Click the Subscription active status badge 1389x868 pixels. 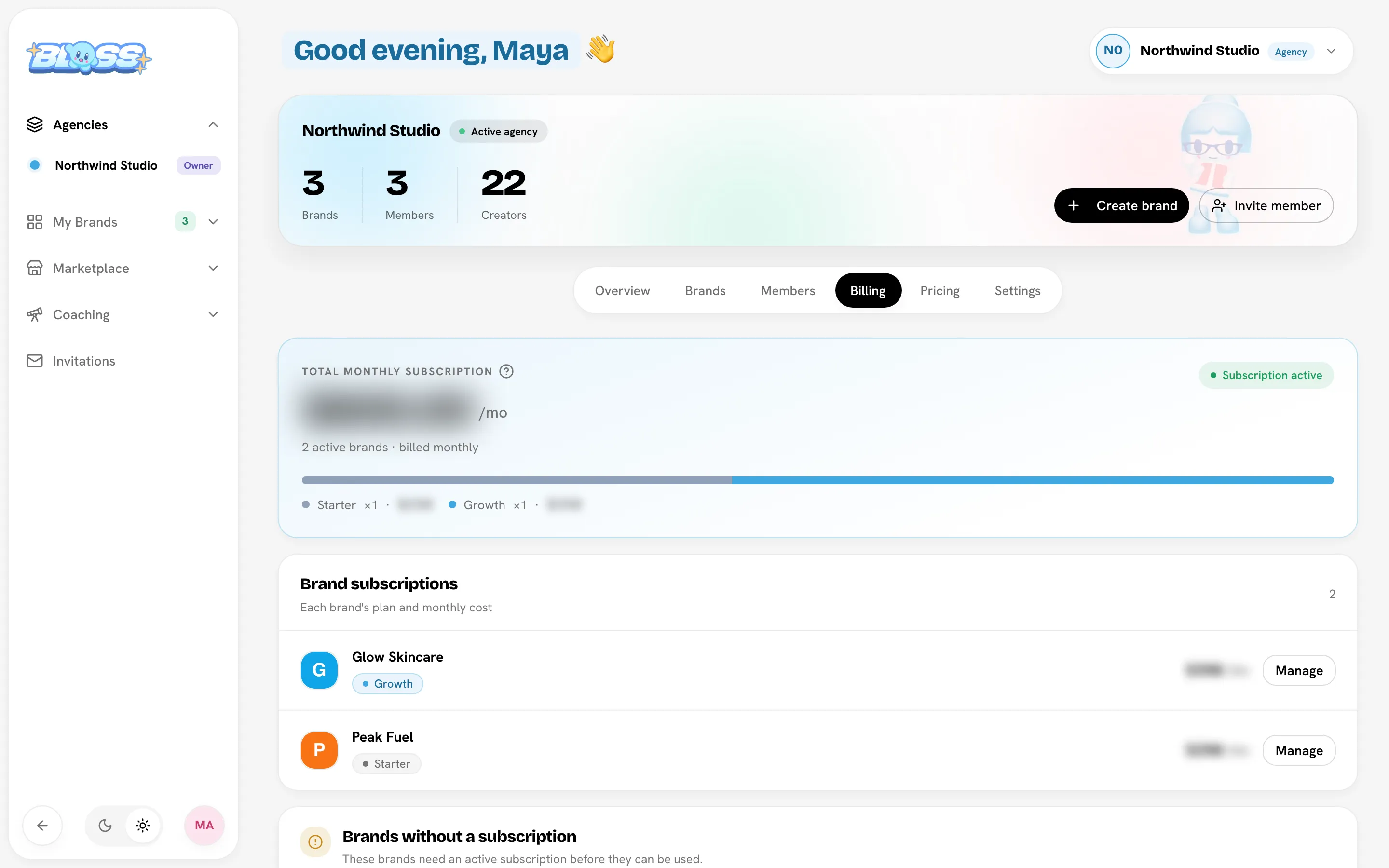(x=1266, y=375)
